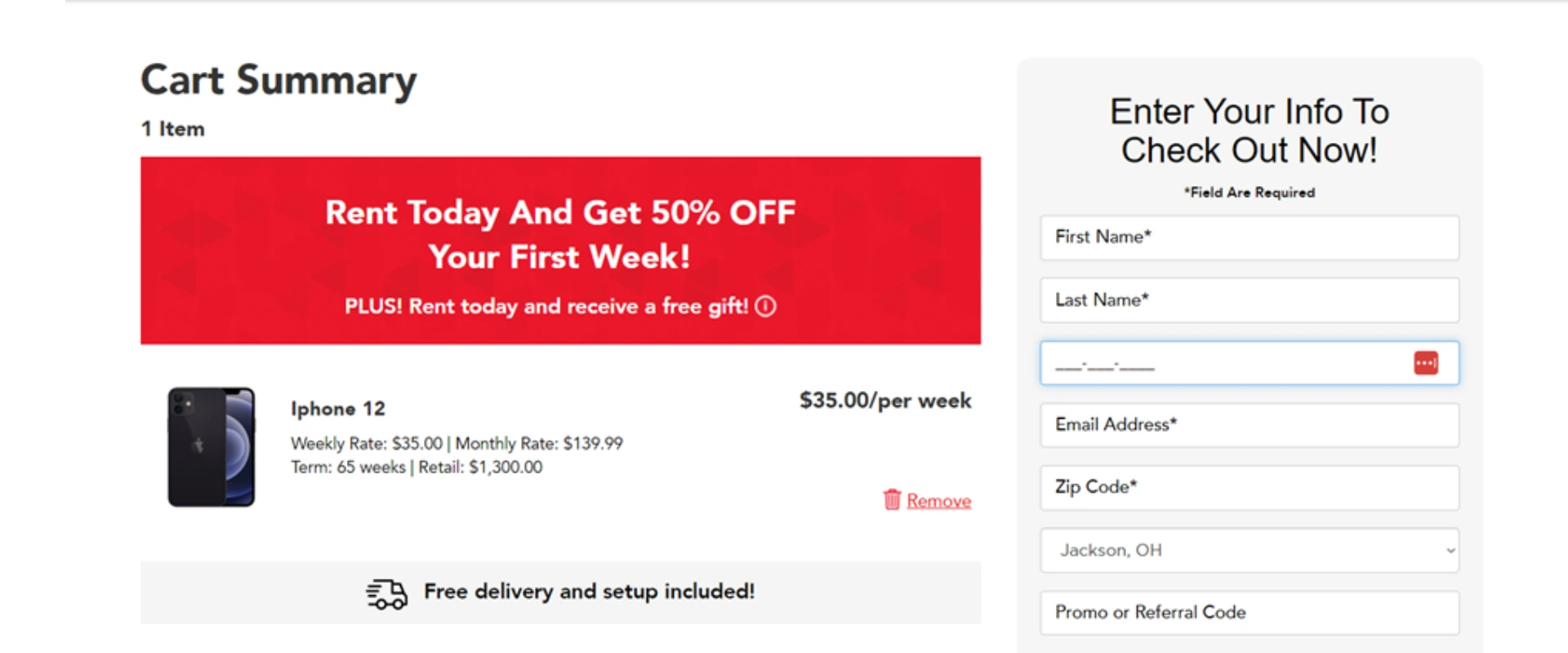Remove the Iphone 12 from cart
The width and height of the screenshot is (1568, 653).
pos(938,500)
